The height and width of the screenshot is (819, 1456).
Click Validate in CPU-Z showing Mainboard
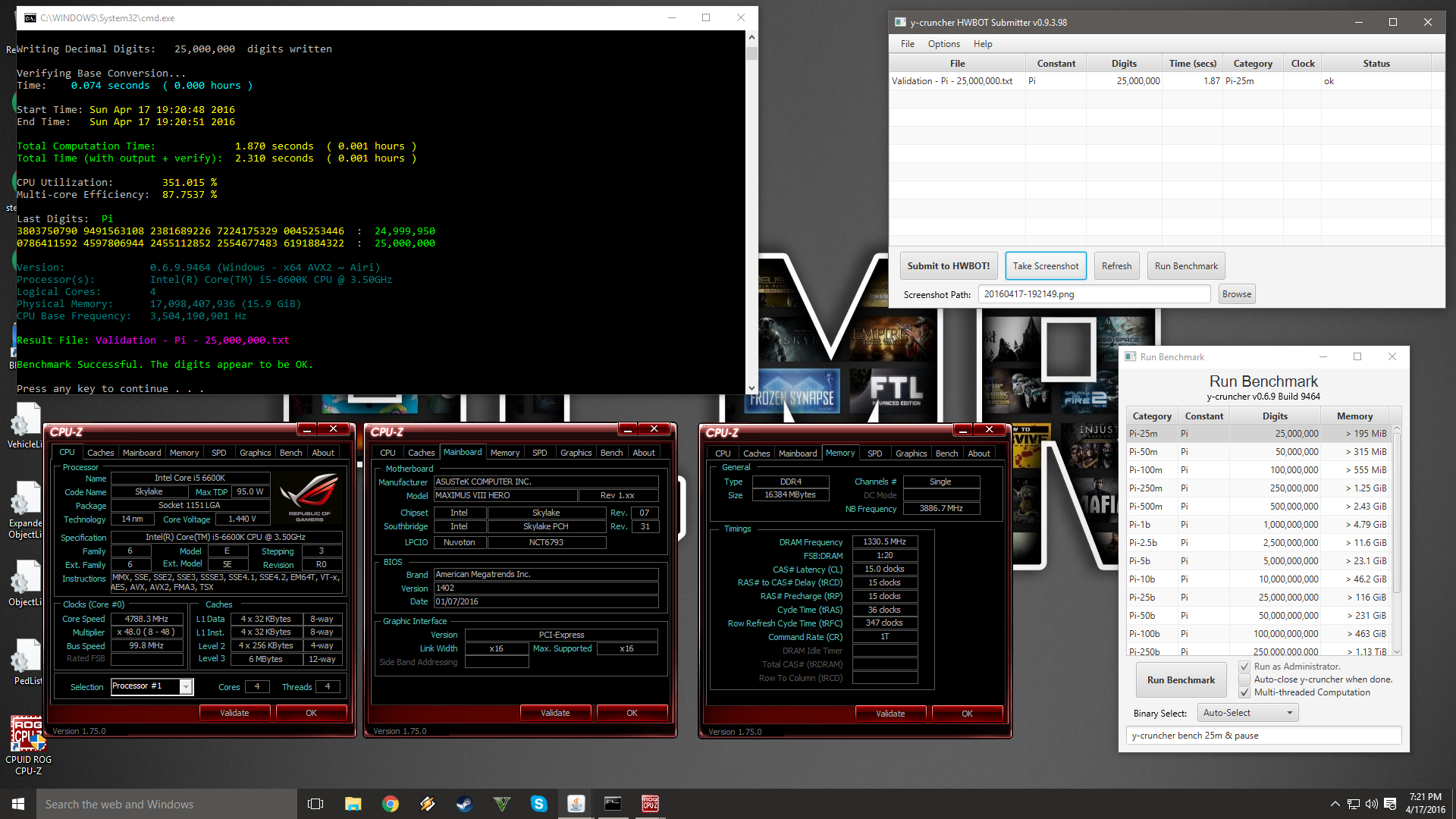click(x=555, y=713)
